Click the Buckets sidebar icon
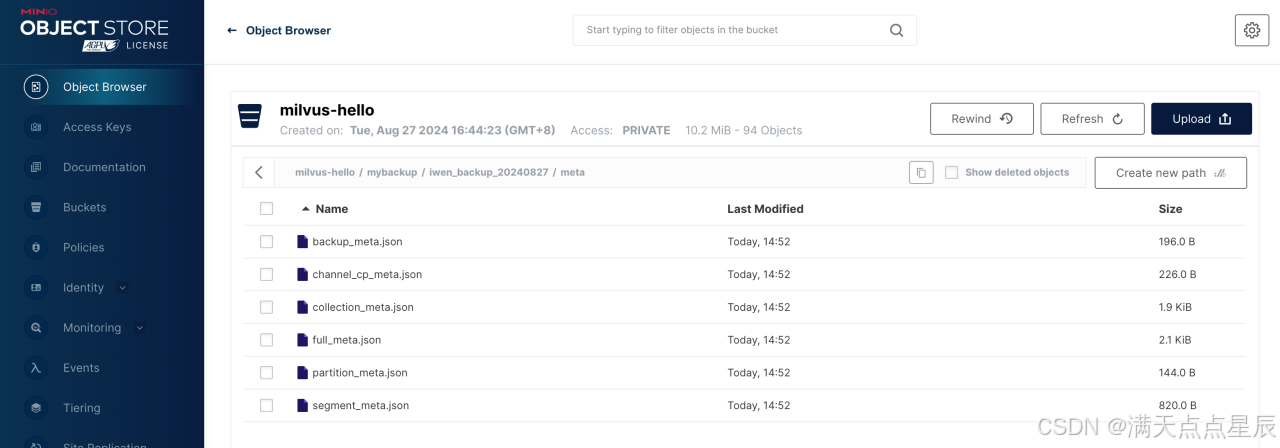The width and height of the screenshot is (1280, 448). 36,207
